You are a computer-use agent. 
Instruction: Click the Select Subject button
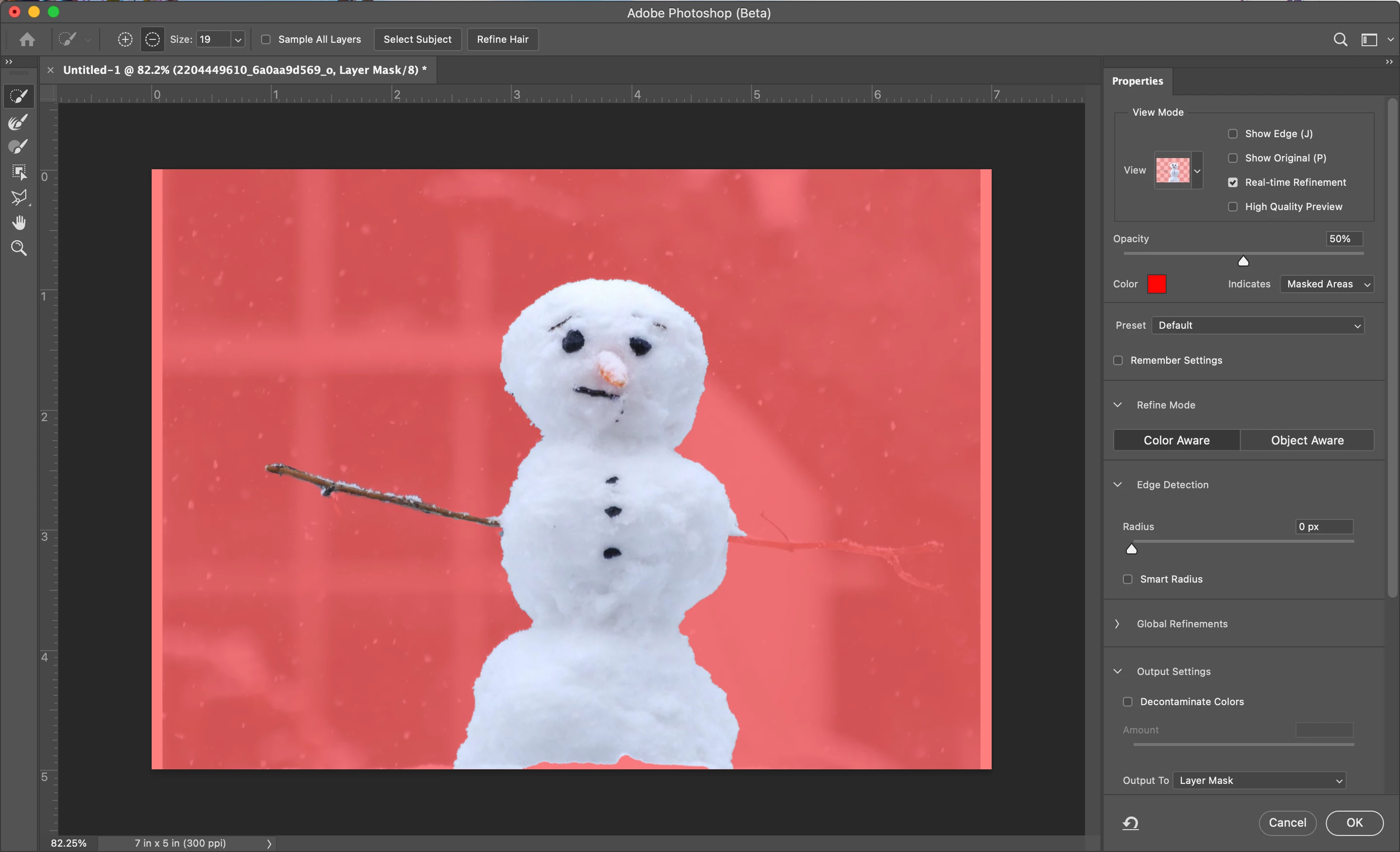pos(417,39)
